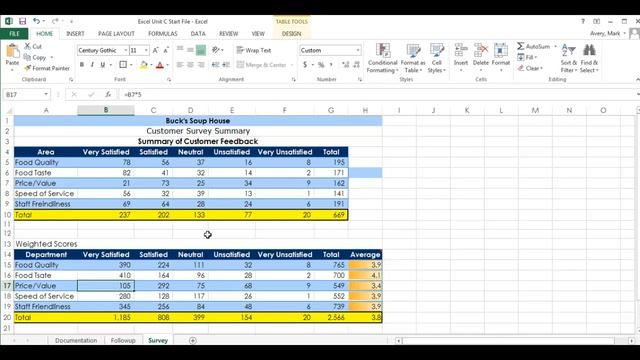Insert cells using the Insert button
Viewport: 640px width, 360px height.
point(460,58)
